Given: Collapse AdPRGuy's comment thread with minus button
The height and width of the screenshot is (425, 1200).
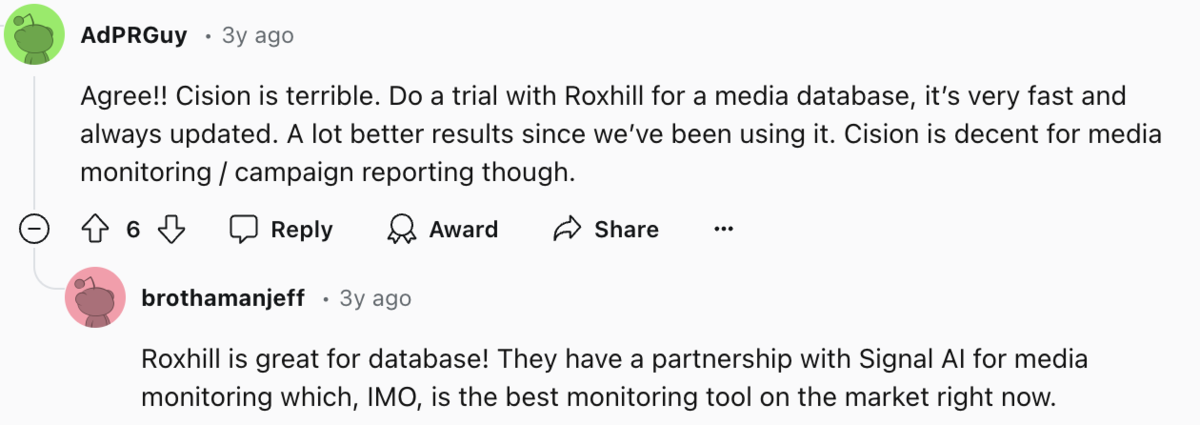Looking at the screenshot, I should coord(35,230).
